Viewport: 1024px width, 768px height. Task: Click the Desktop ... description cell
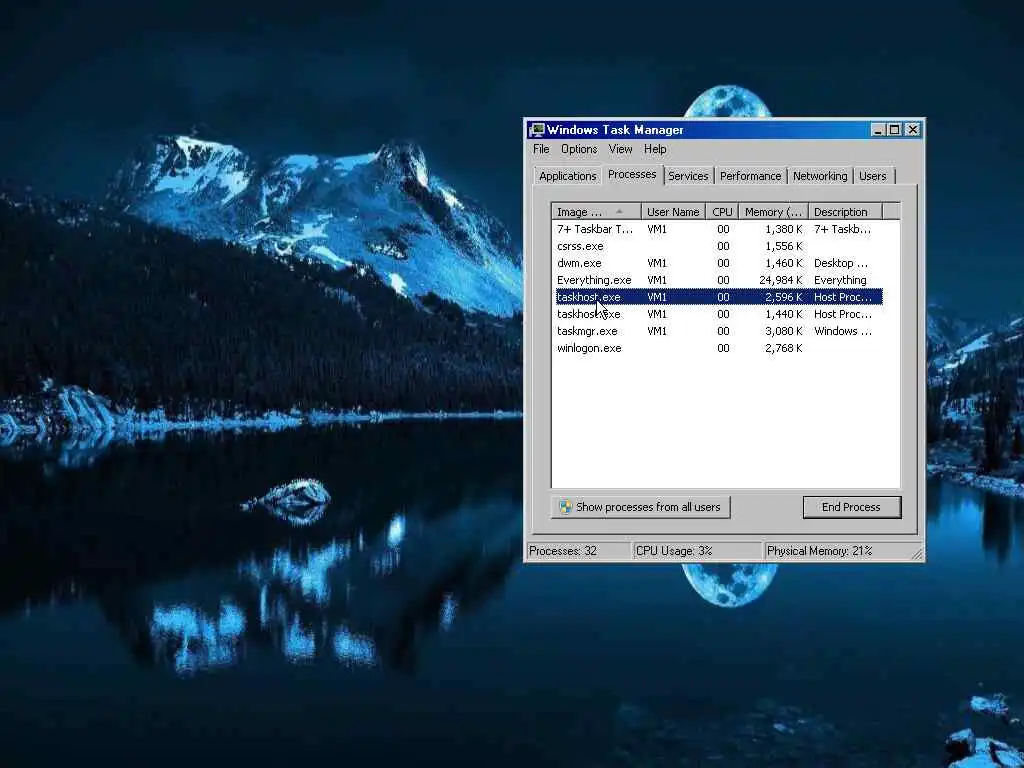(x=840, y=263)
